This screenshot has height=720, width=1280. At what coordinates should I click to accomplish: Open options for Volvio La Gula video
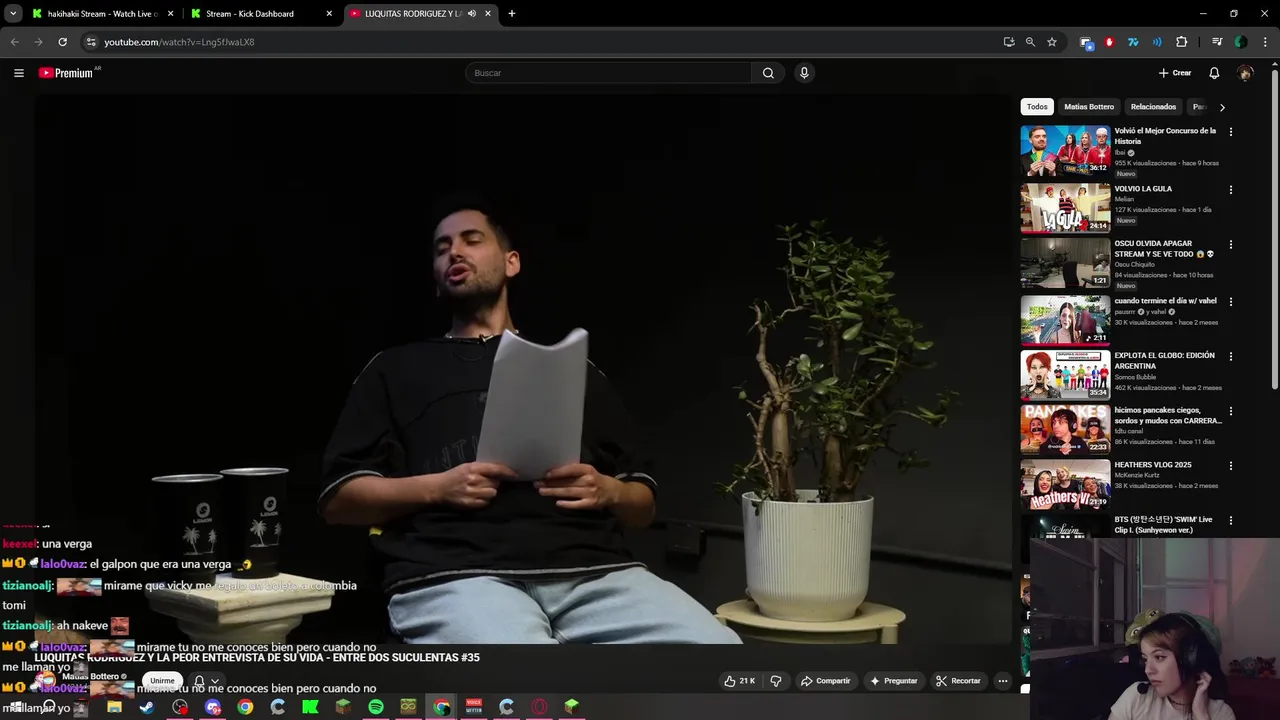[1231, 189]
